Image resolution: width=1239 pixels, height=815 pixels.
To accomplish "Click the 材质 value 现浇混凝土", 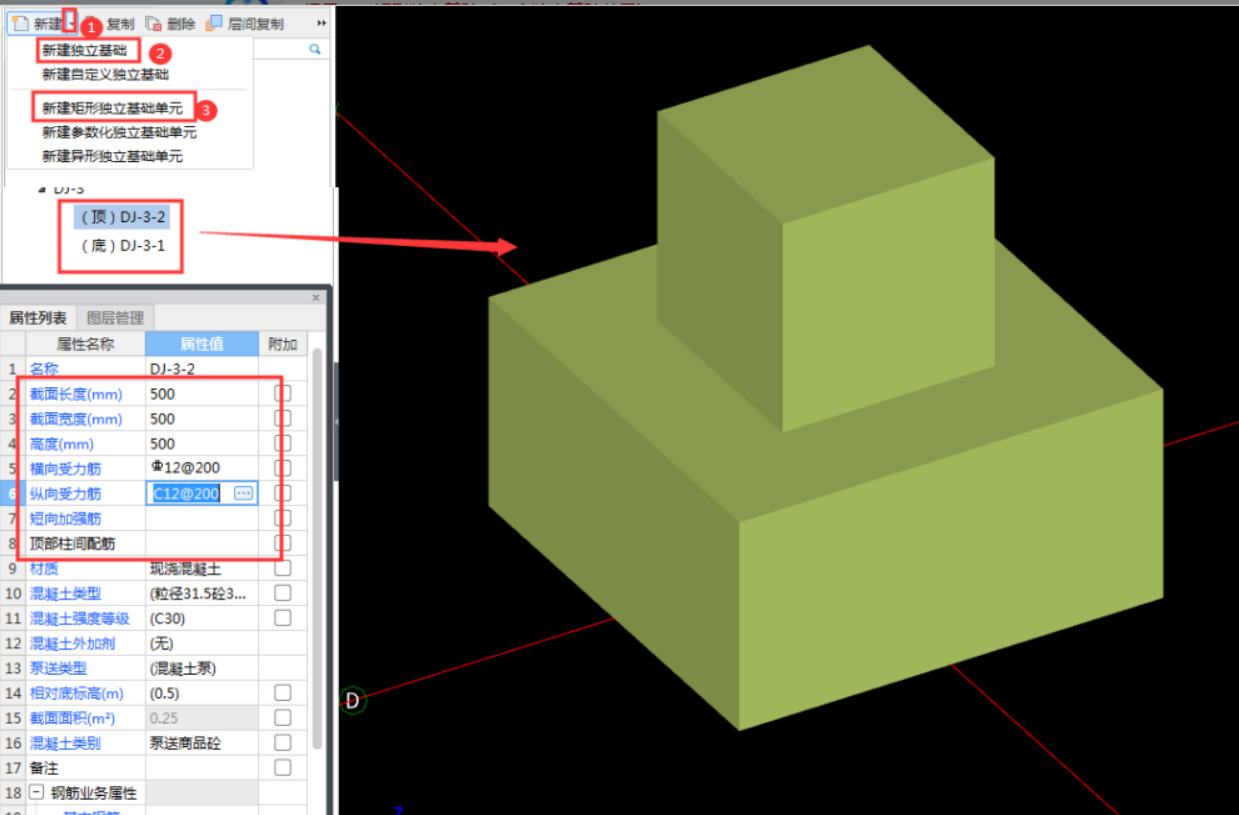I will tap(202, 568).
